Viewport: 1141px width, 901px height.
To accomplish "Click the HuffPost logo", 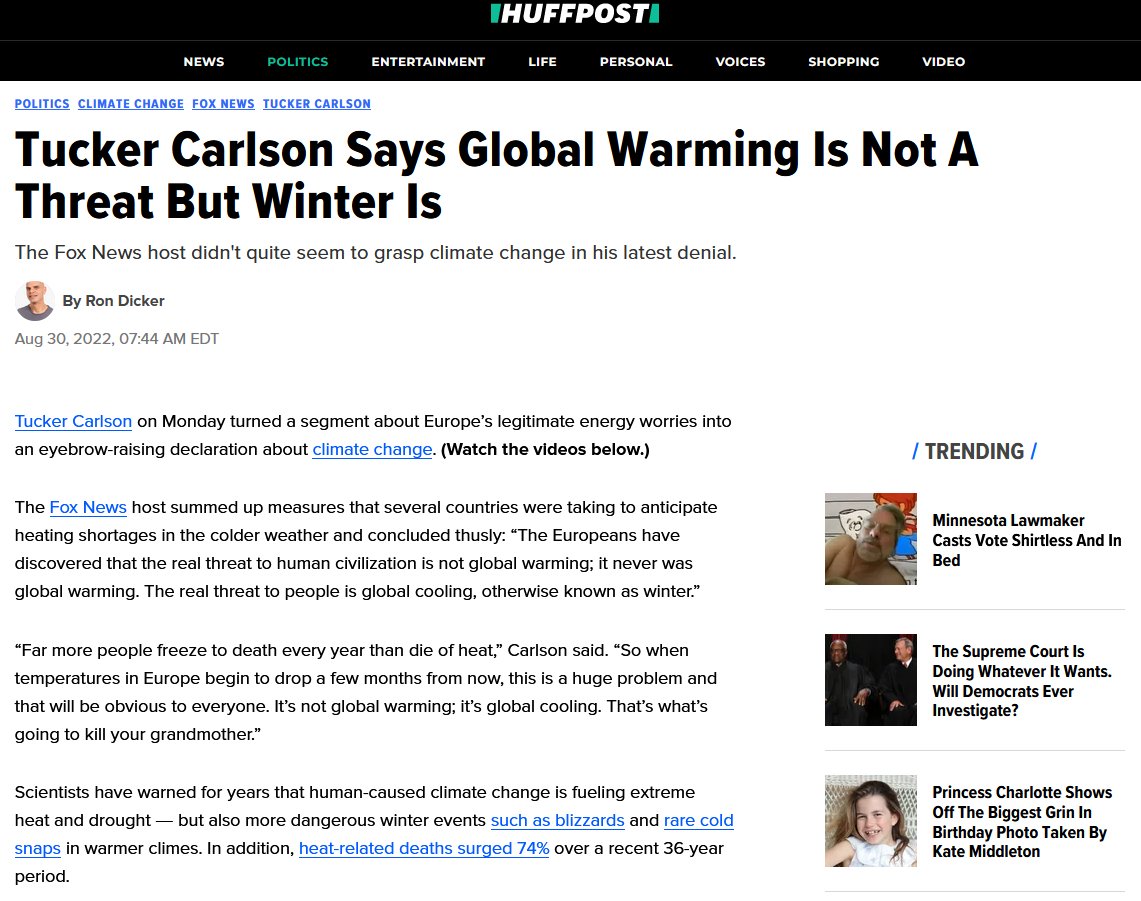I will [x=575, y=13].
